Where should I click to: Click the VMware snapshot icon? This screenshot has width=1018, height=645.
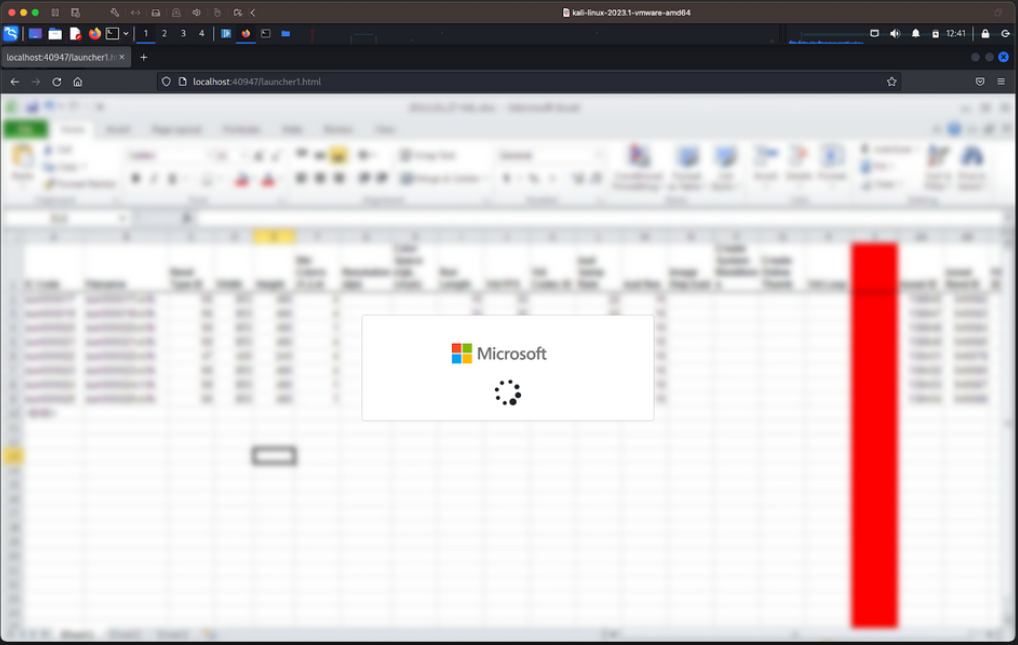click(x=75, y=12)
